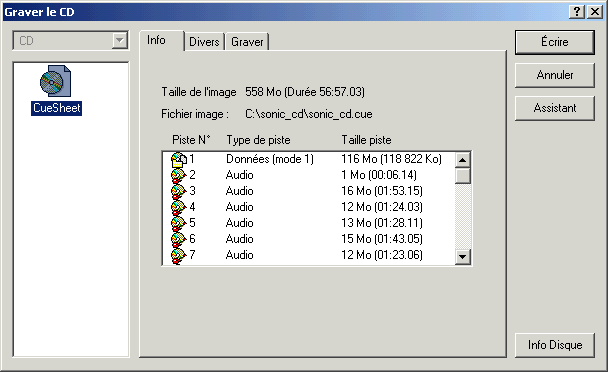The width and height of the screenshot is (608, 372).
Task: Open the CD type dropdown arrow
Action: 120,40
